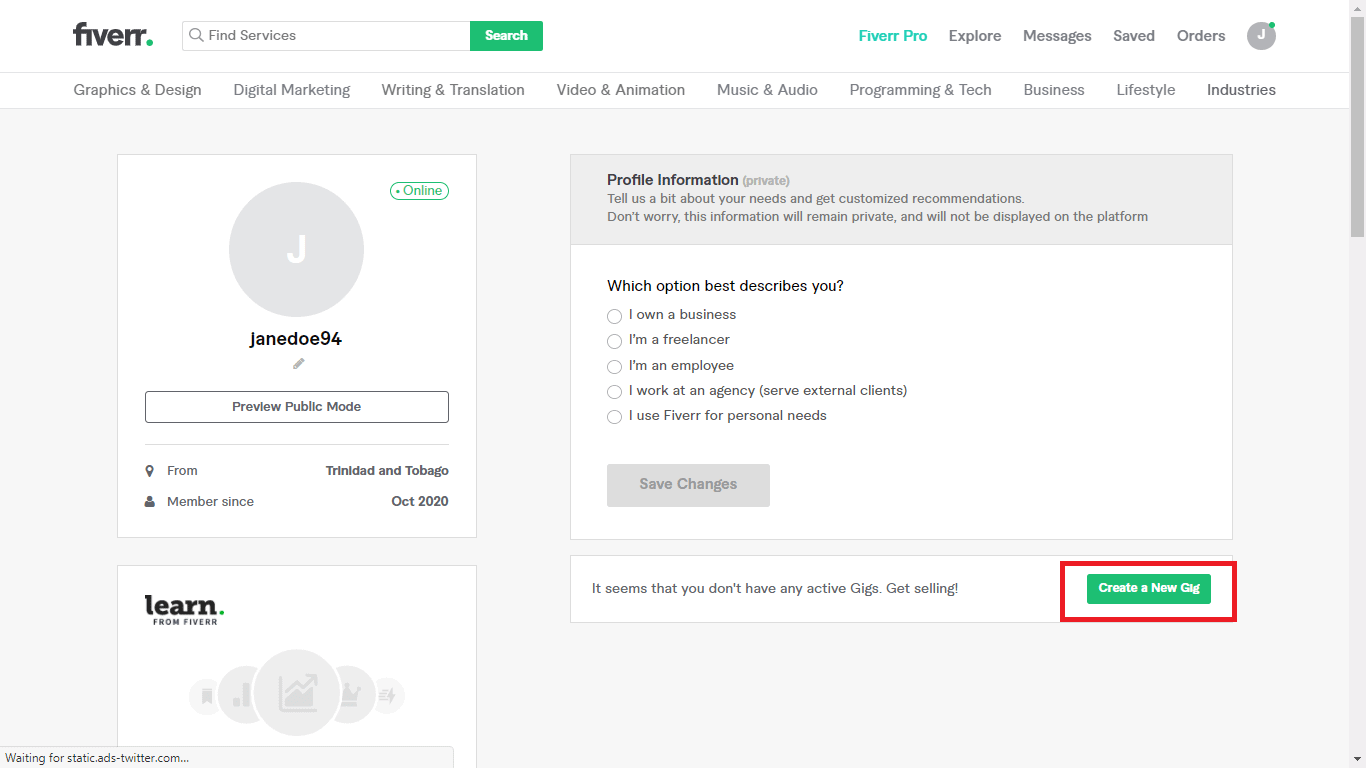
Task: Click the green Search button
Action: 506,36
